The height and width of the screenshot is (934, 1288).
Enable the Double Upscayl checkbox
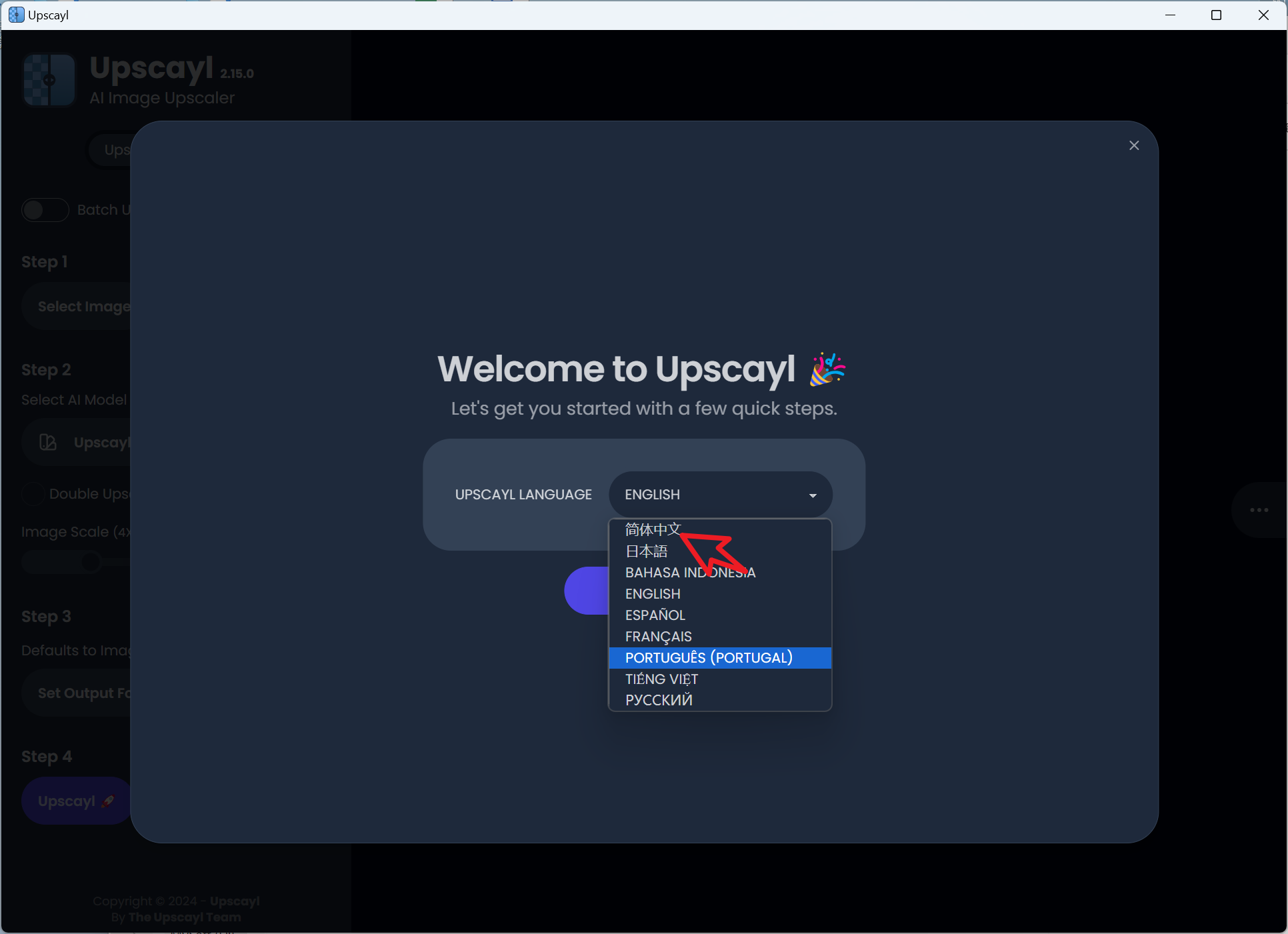(x=33, y=494)
